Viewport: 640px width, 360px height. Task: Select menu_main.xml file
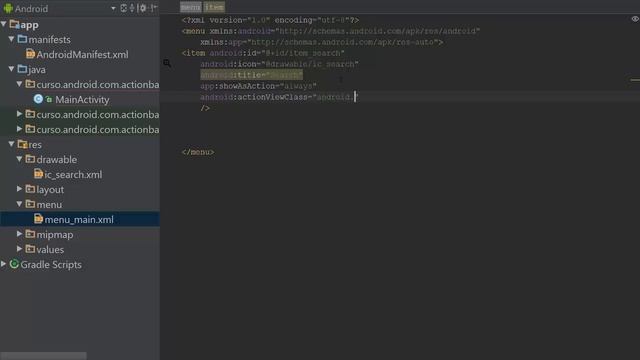click(x=79, y=220)
